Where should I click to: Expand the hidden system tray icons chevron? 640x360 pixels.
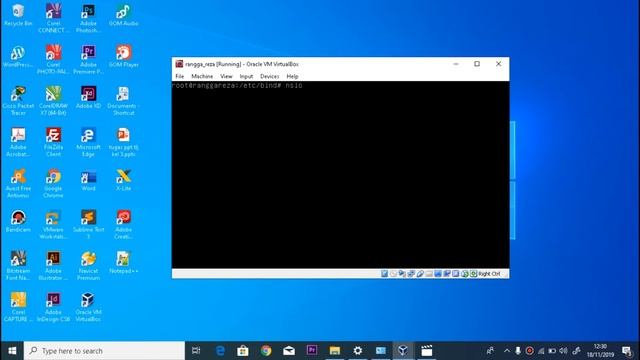coord(507,351)
